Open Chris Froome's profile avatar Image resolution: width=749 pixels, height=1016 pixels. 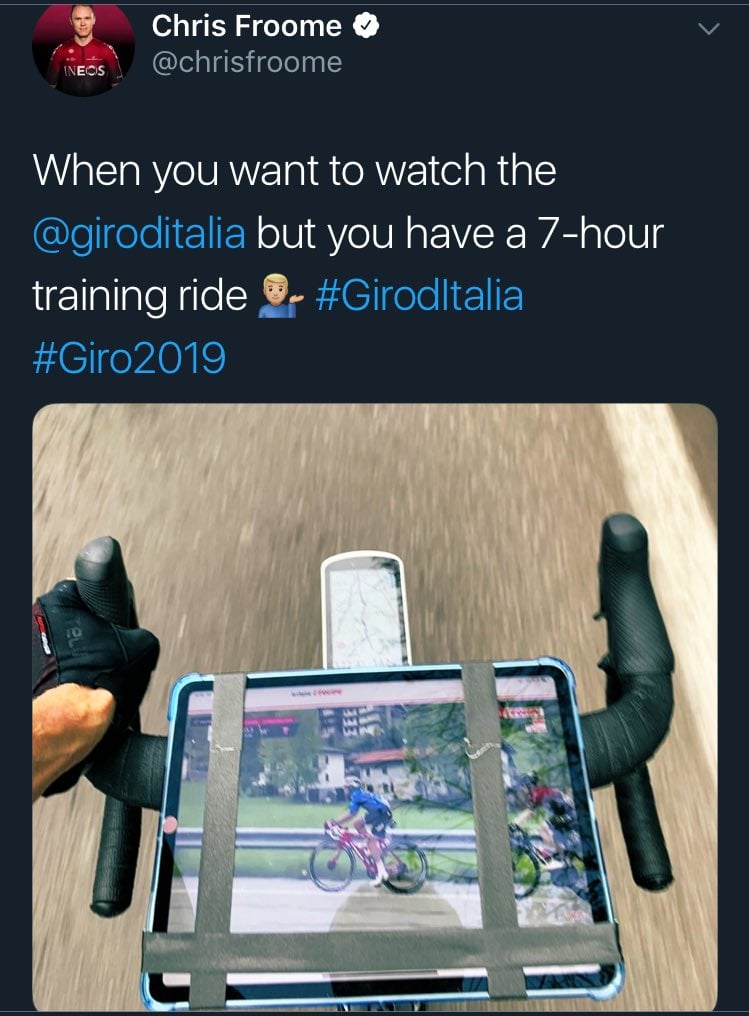(84, 49)
